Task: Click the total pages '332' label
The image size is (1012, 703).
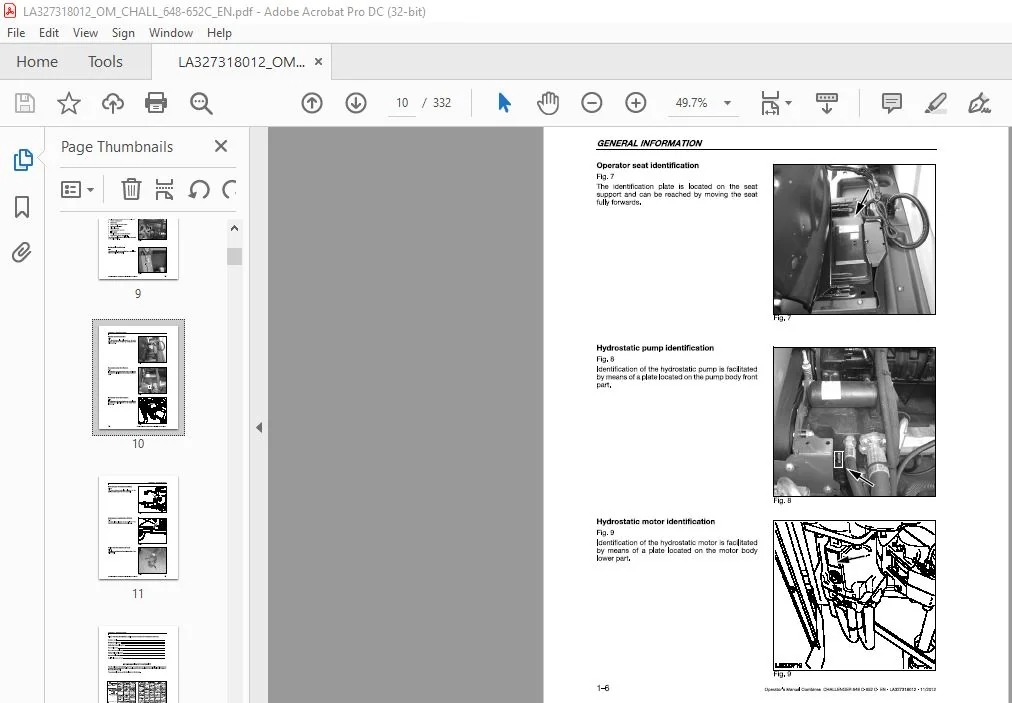Action: pos(442,103)
